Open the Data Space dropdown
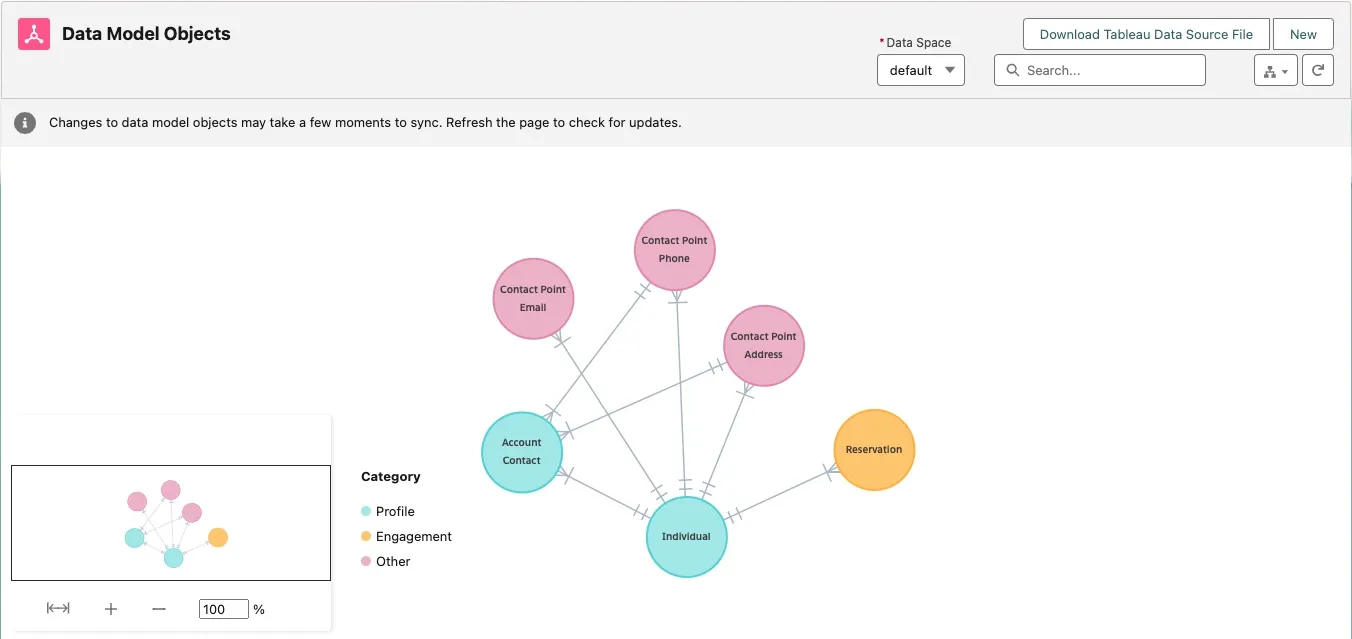The width and height of the screenshot is (1352, 639). [x=920, y=70]
